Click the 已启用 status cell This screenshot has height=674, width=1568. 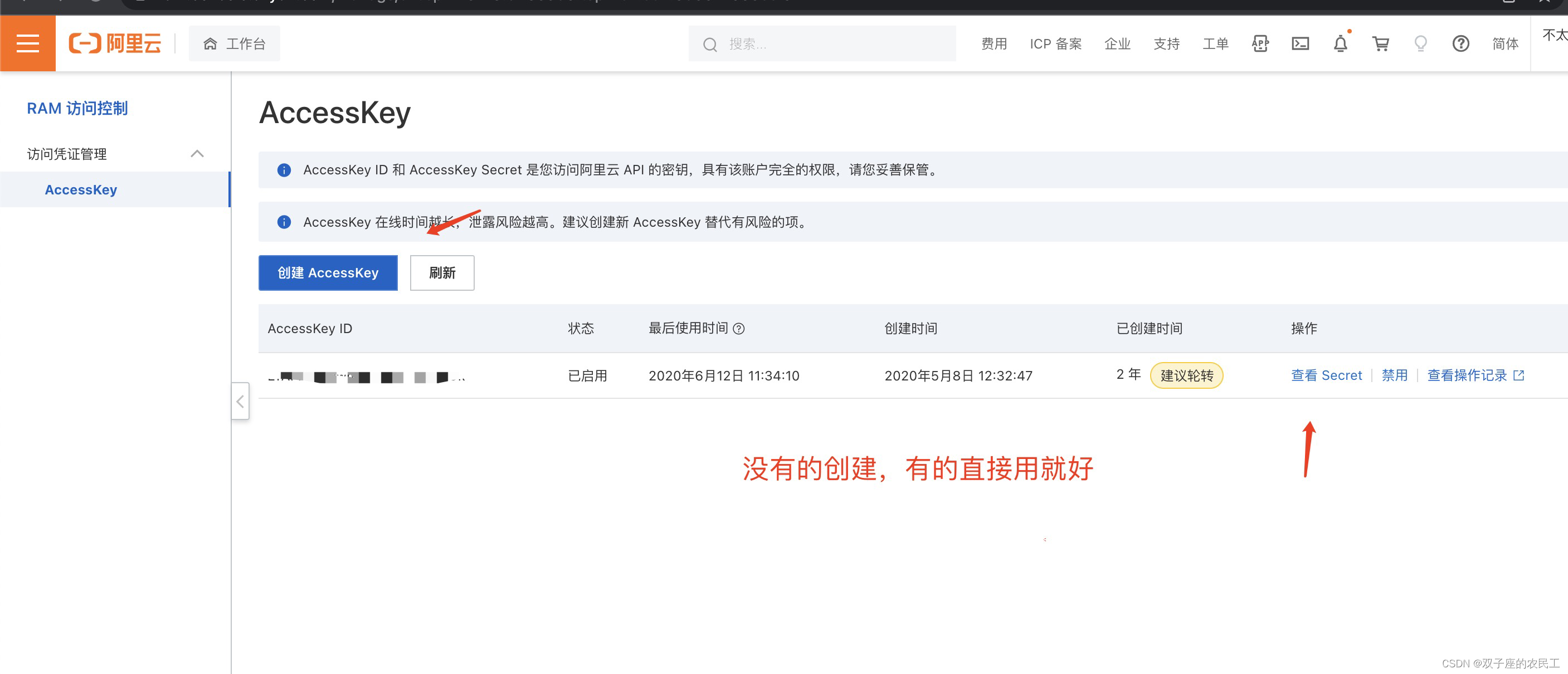(587, 376)
